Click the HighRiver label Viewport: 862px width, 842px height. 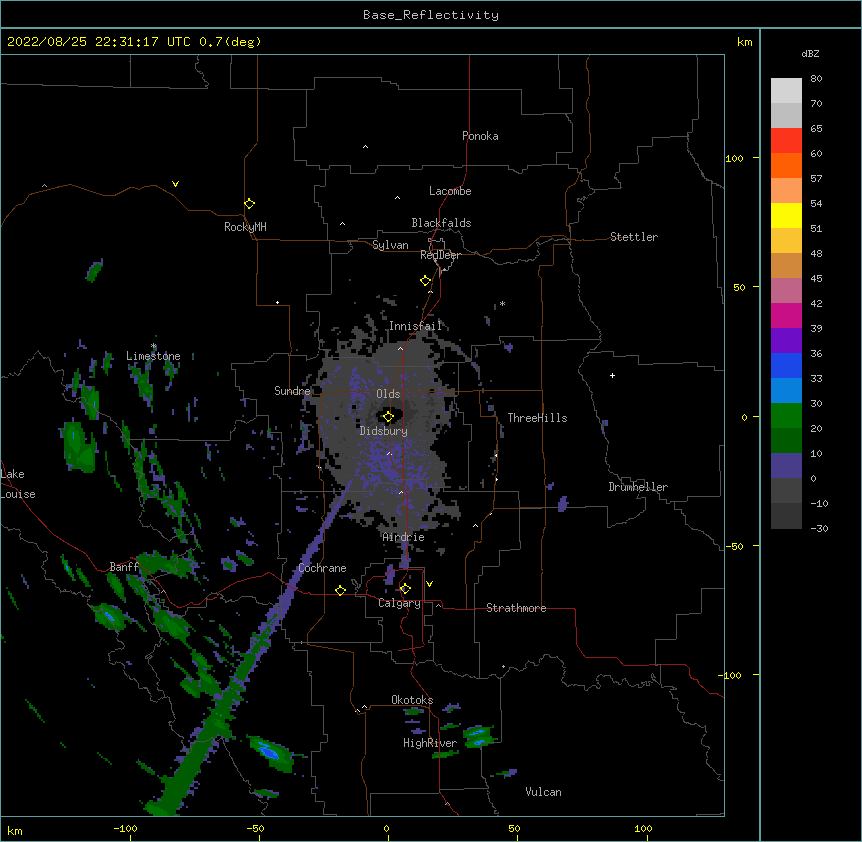[x=430, y=743]
